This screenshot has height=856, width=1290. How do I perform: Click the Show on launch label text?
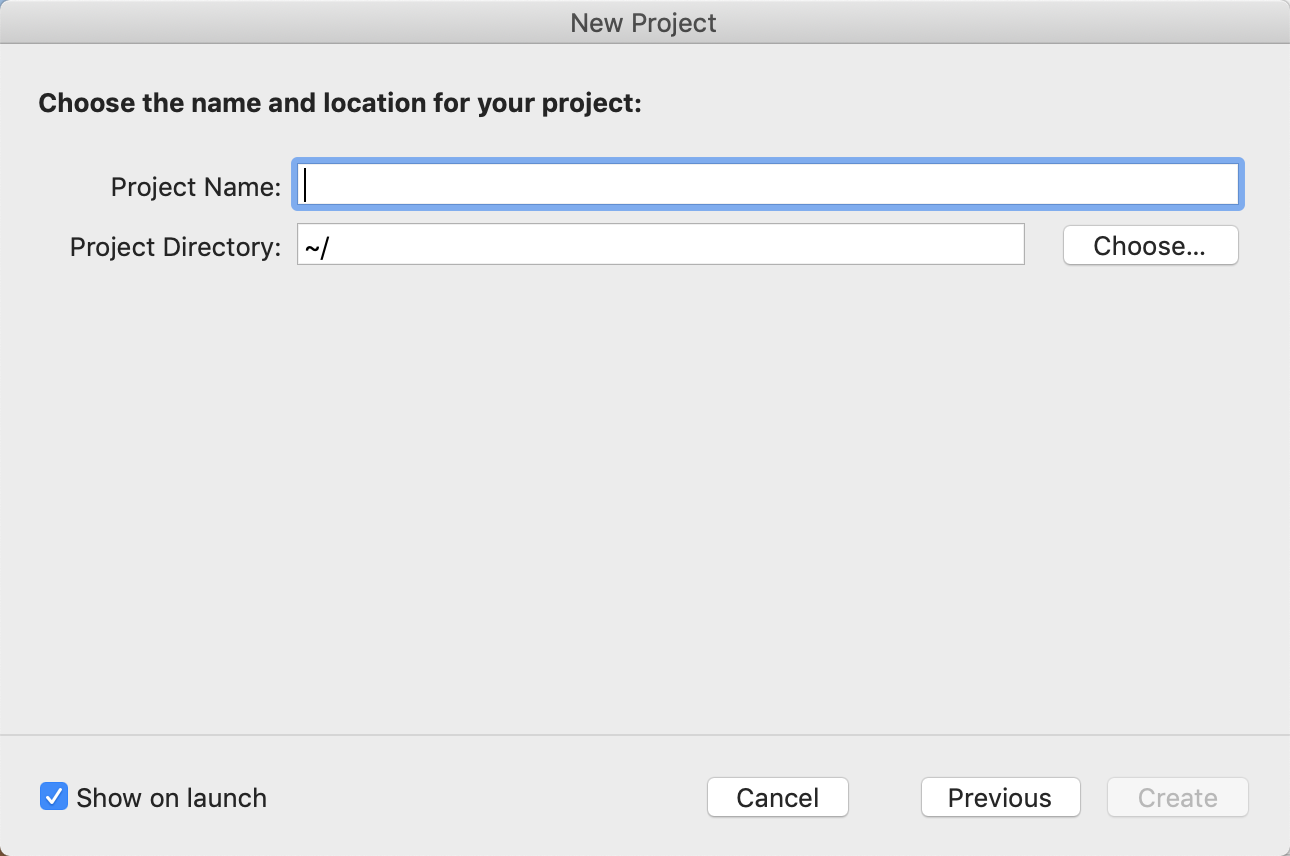[172, 798]
